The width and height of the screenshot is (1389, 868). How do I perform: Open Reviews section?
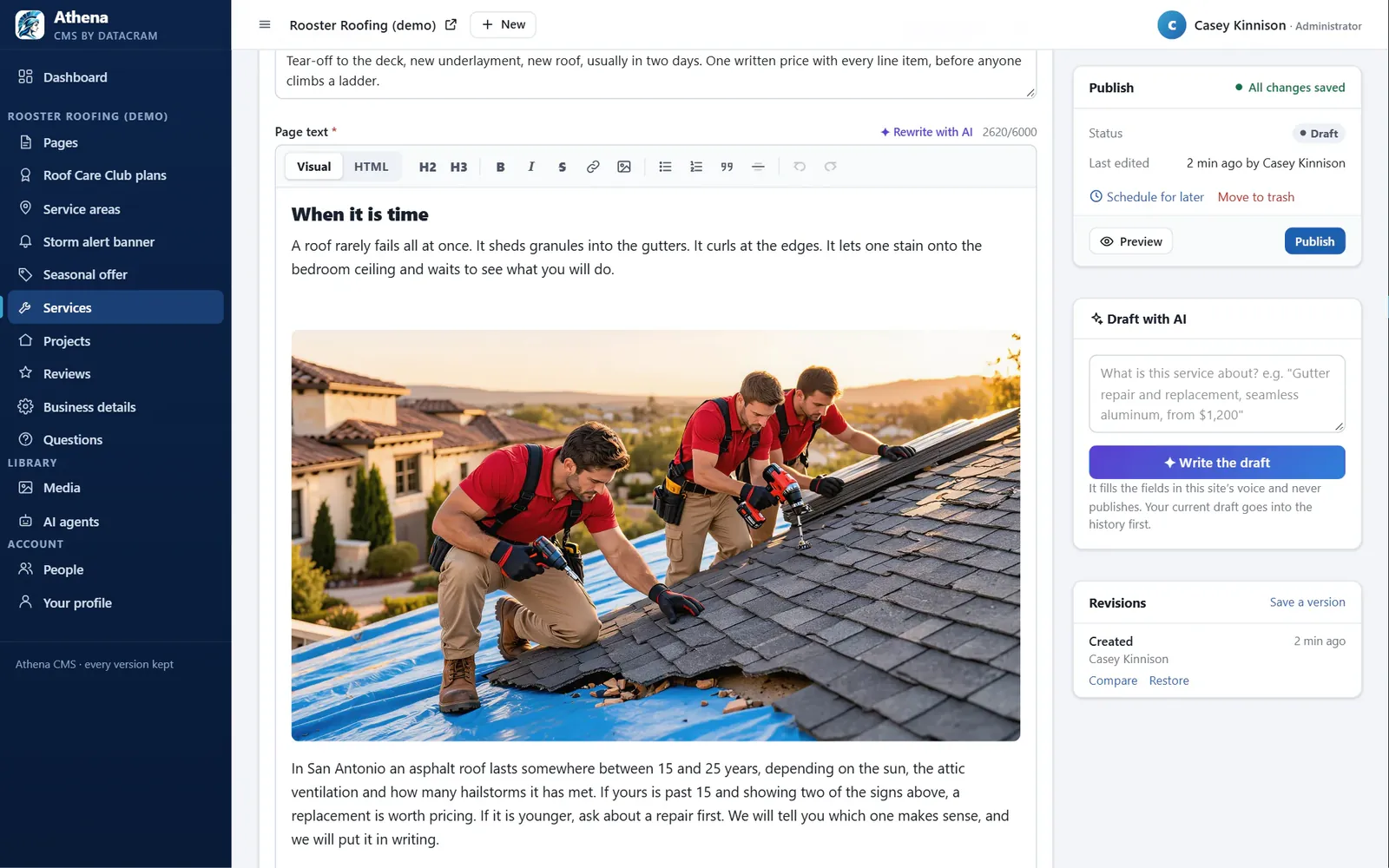coord(115,374)
